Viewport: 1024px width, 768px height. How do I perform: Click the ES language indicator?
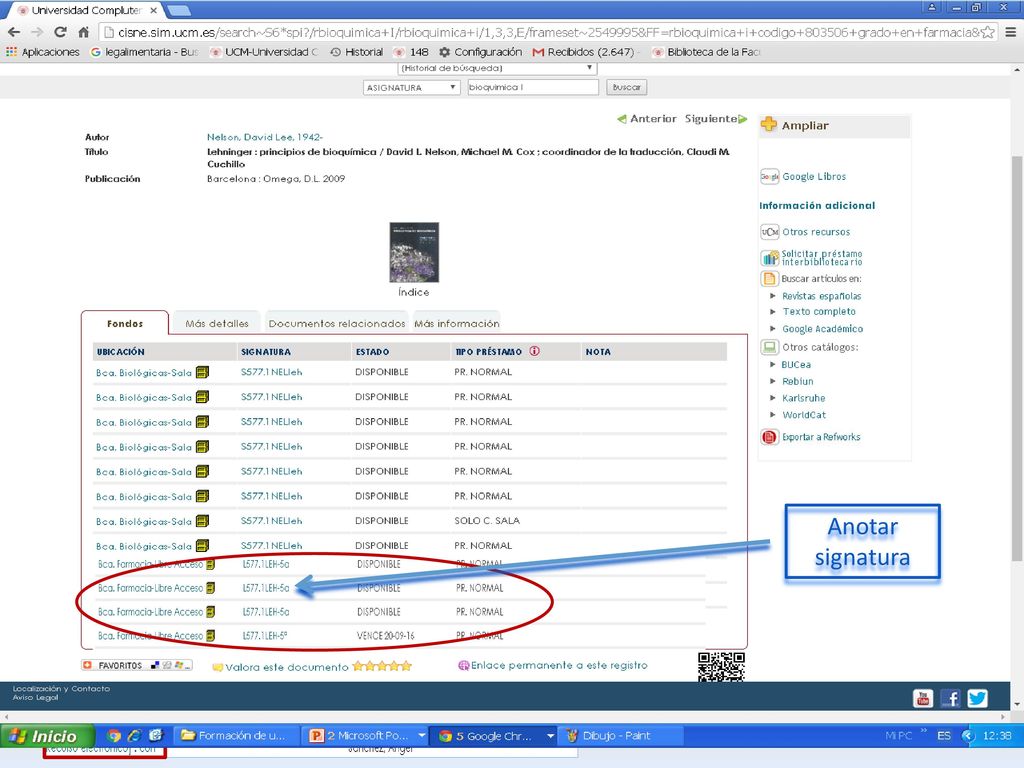(944, 735)
